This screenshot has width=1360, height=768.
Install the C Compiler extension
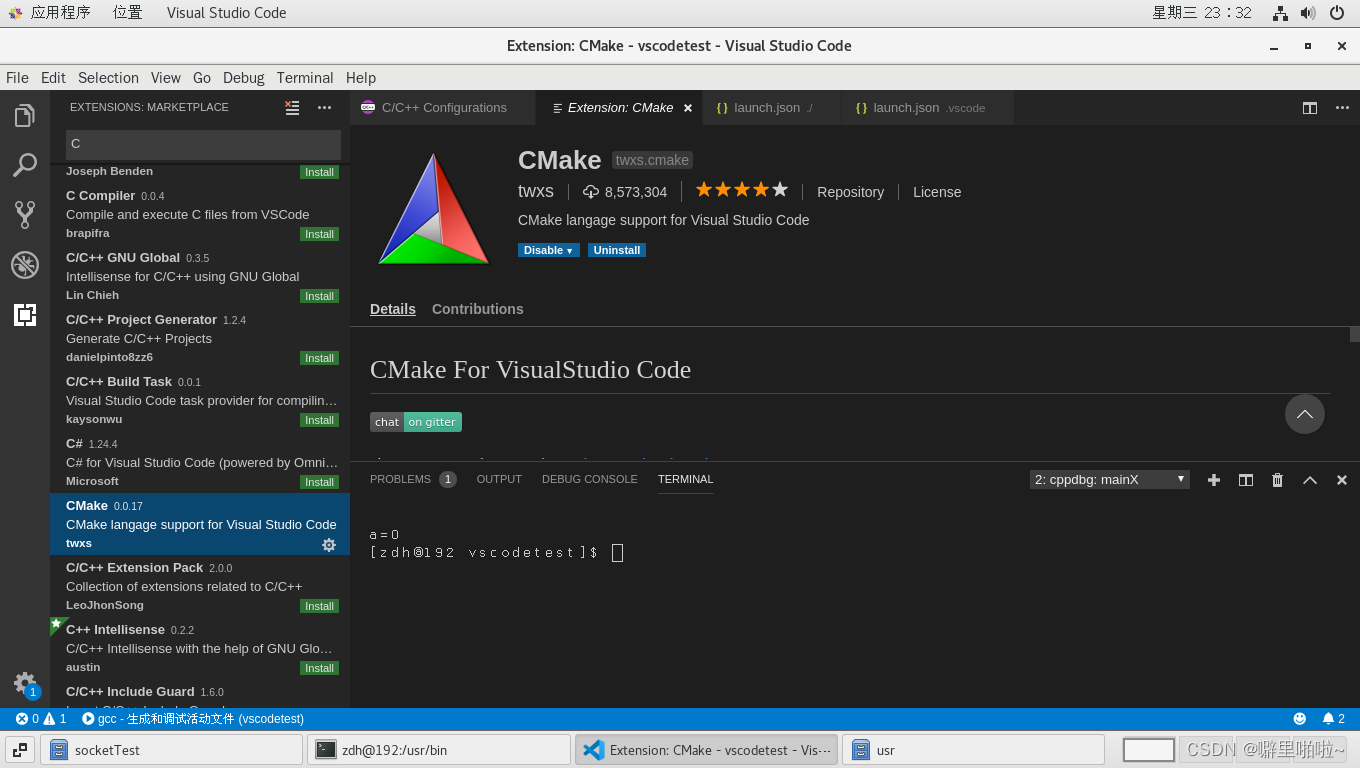pyautogui.click(x=320, y=234)
